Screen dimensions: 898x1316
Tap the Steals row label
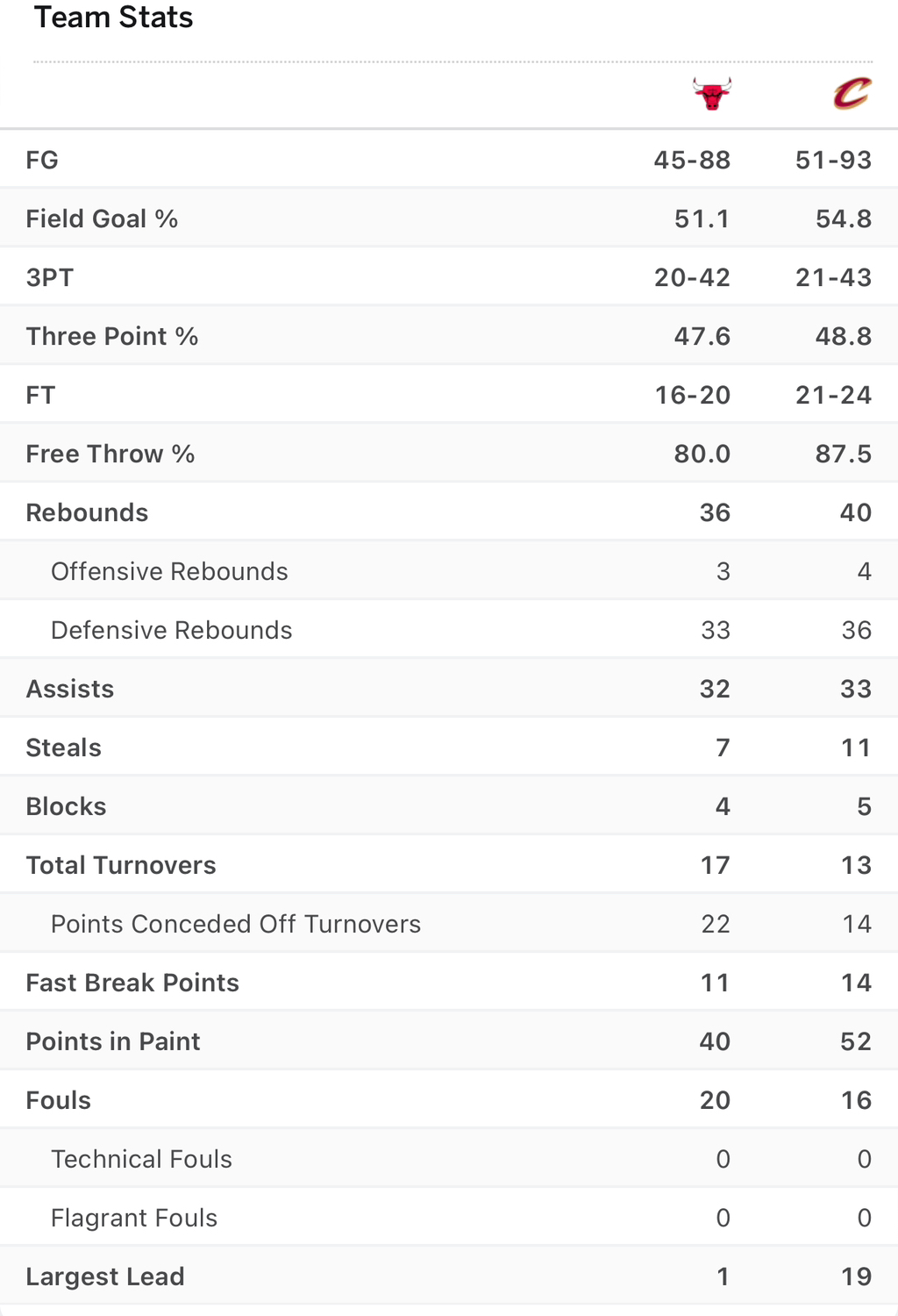point(64,747)
